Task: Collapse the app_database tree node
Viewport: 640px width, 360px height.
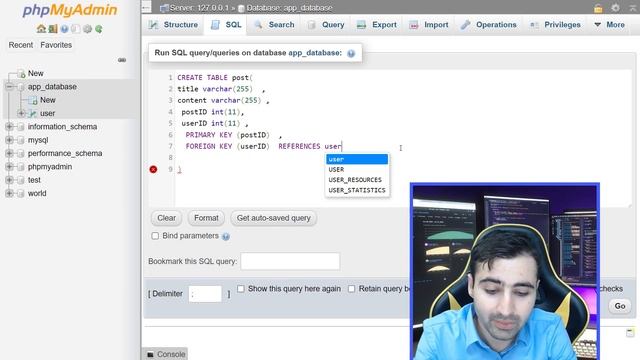Action: coord(9,87)
